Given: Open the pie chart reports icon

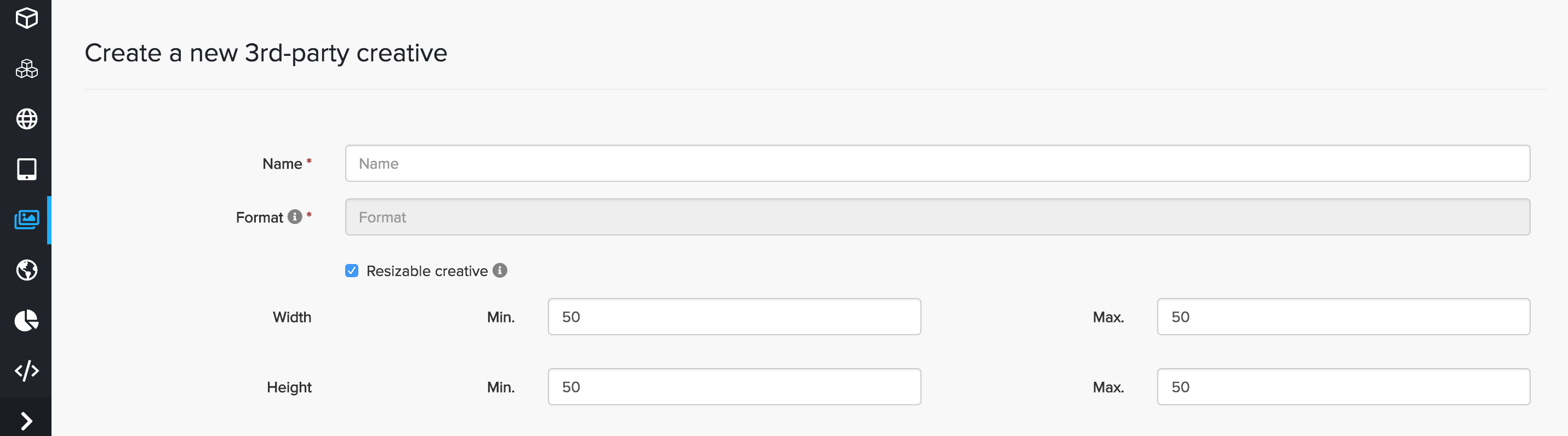Looking at the screenshot, I should 26,320.
